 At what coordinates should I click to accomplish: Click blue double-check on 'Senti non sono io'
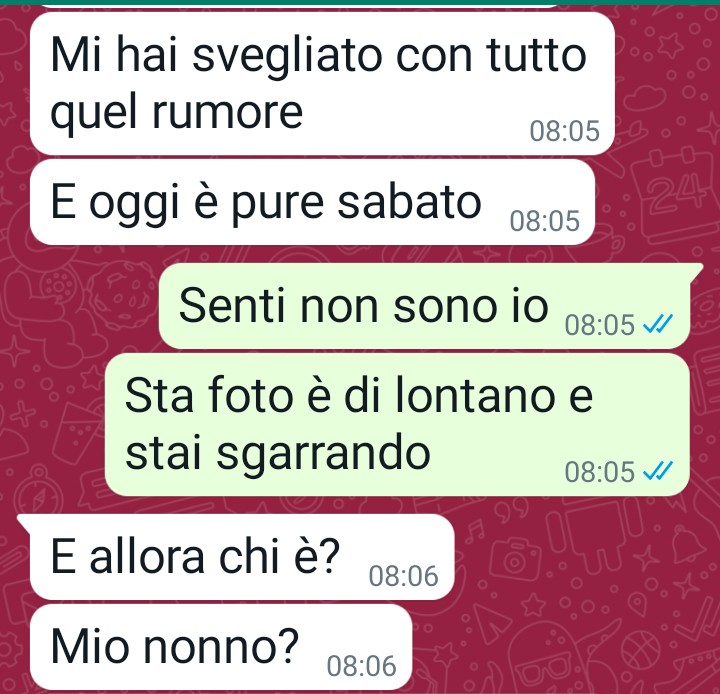[658, 324]
